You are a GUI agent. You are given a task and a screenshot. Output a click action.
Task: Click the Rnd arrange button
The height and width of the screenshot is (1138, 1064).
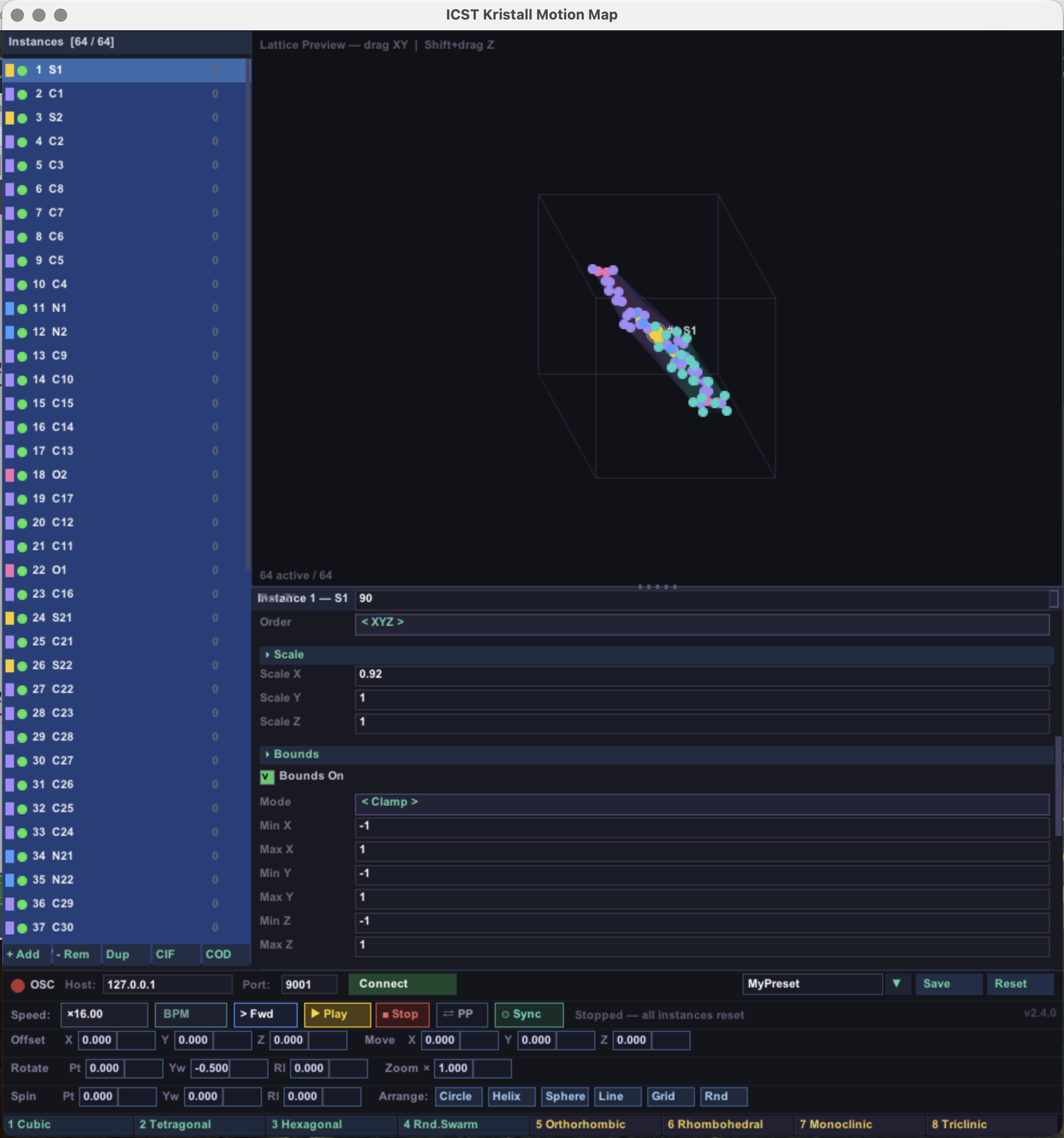click(x=724, y=1097)
